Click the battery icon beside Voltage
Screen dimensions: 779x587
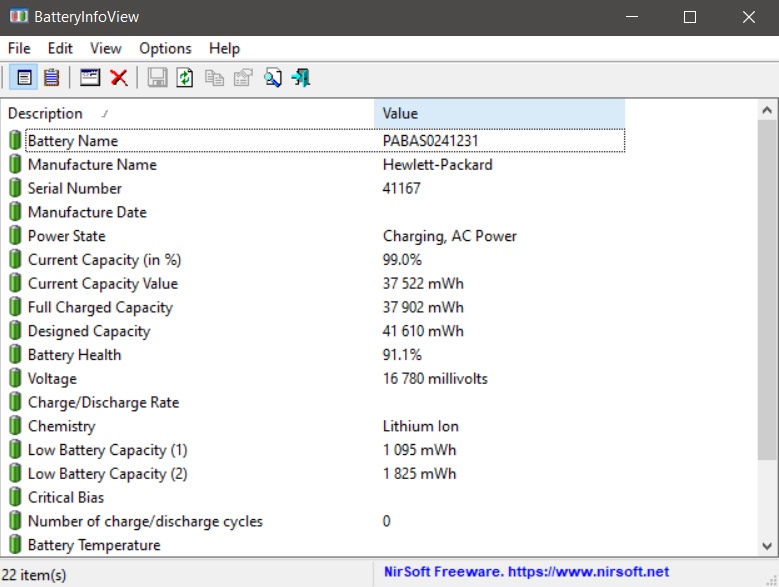[15, 379]
